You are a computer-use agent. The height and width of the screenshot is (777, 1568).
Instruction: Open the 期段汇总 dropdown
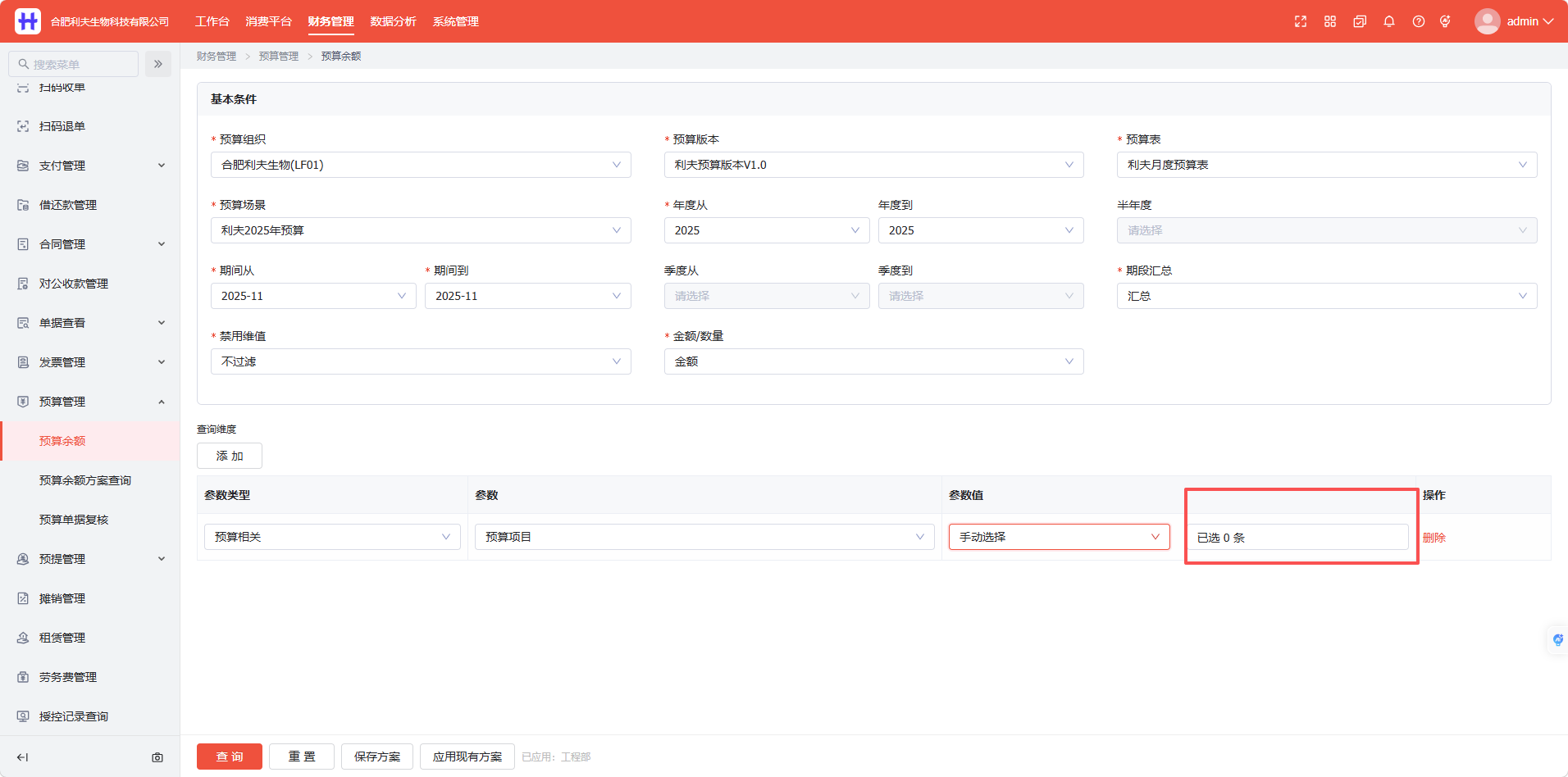point(1327,296)
